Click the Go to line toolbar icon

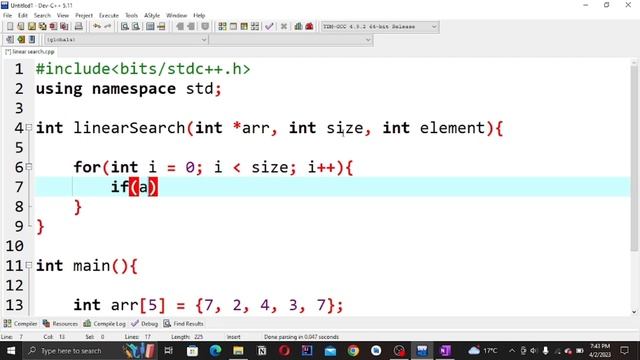coord(161,27)
